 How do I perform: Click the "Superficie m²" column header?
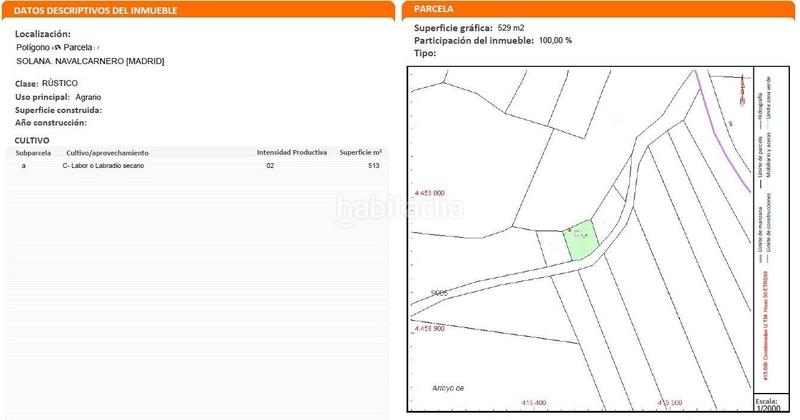(361, 152)
